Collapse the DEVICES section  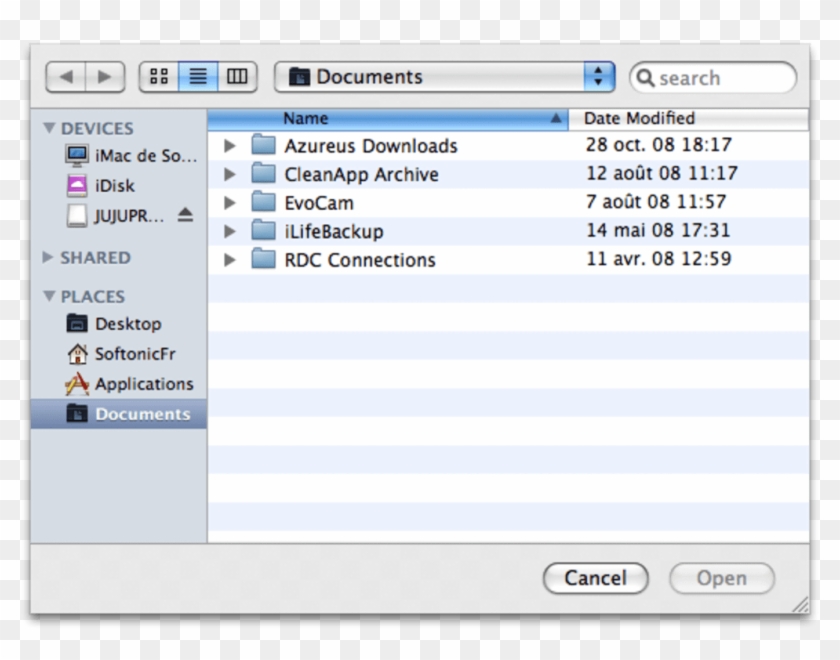coord(49,128)
